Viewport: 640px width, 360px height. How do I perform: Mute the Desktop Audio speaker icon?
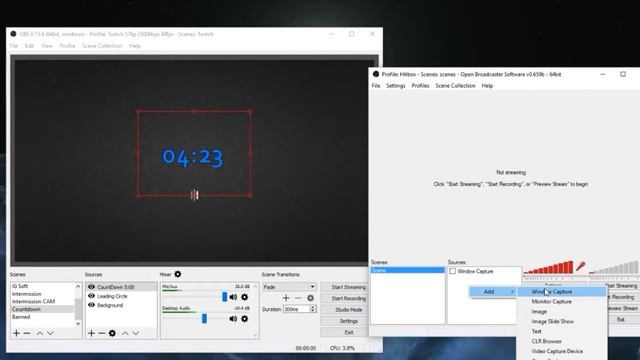coord(233,318)
